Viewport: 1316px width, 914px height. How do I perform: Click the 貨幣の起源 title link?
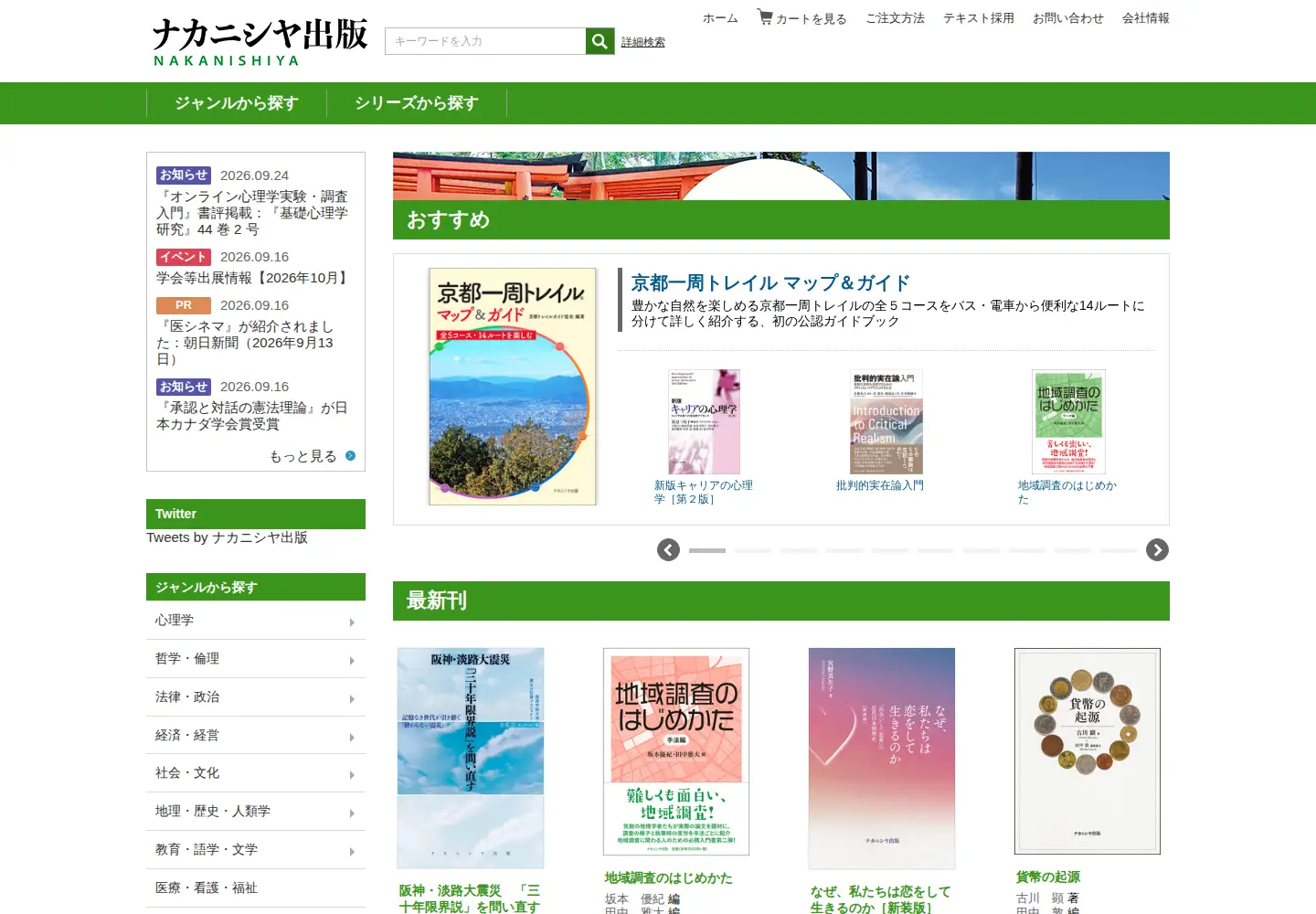pyautogui.click(x=1048, y=877)
